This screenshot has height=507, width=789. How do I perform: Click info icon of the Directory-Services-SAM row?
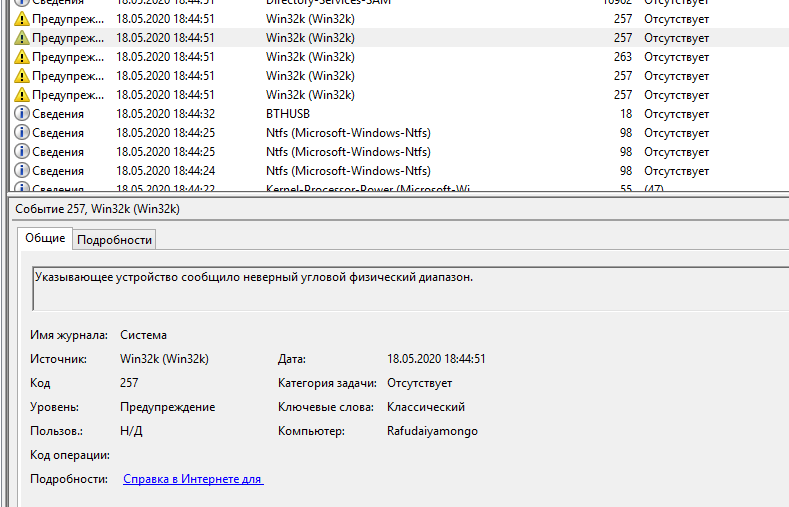22,3
